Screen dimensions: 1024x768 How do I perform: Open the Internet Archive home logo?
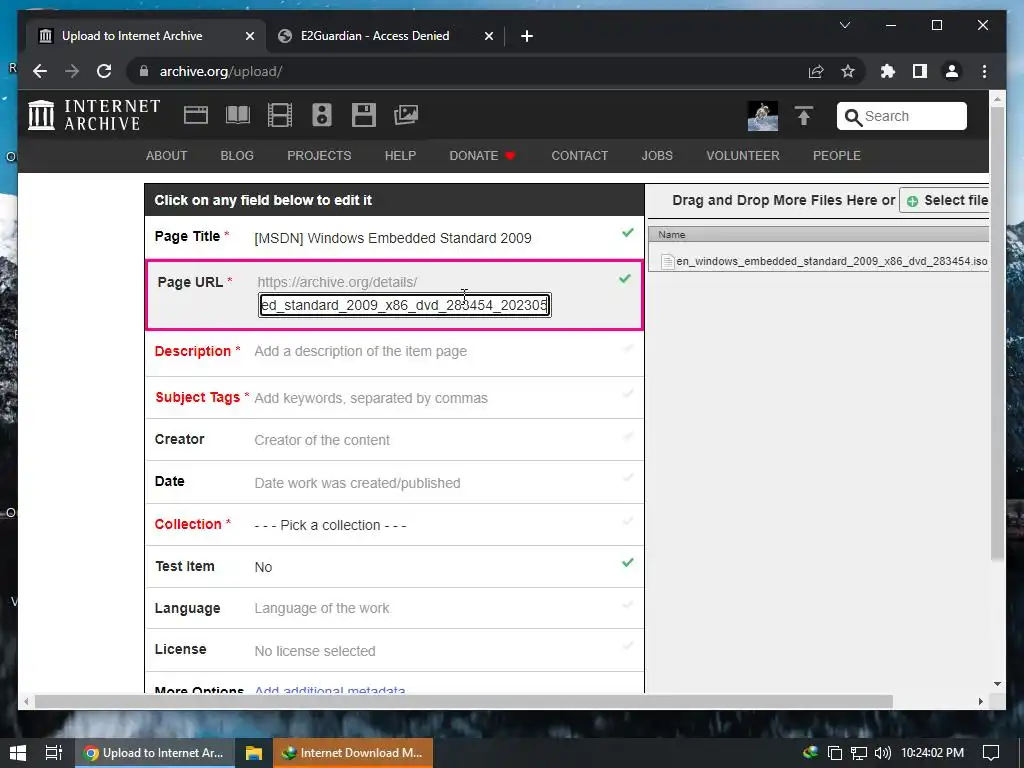(94, 115)
